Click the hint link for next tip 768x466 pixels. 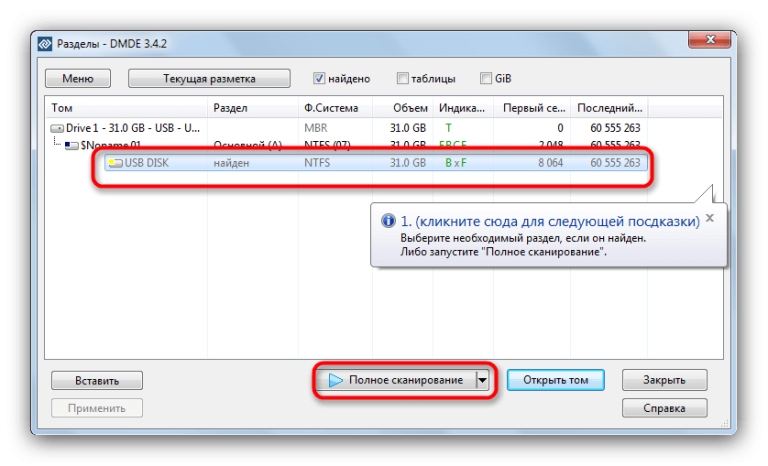click(550, 221)
